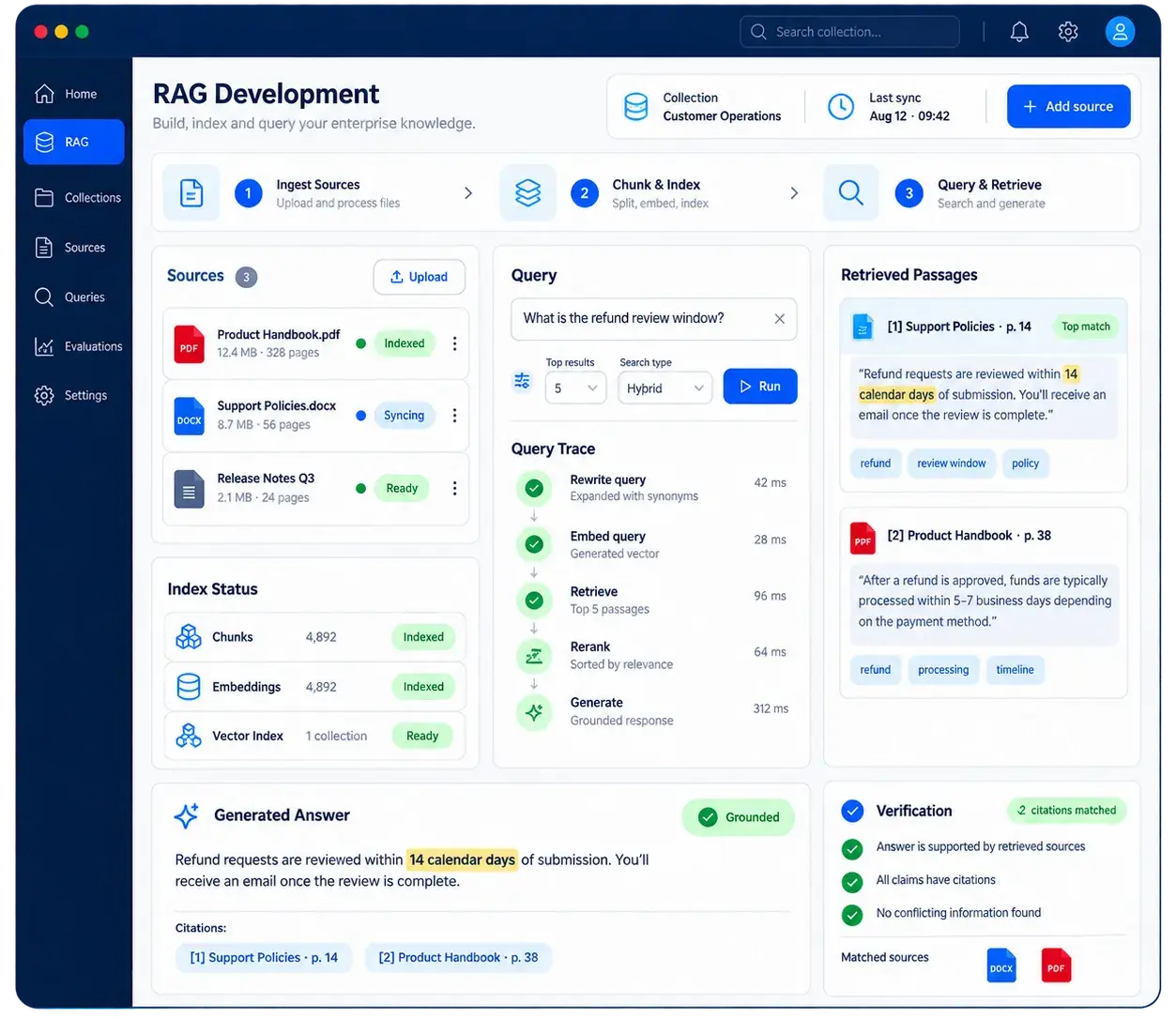Click the processing tag
The image size is (1176, 1019).
coord(943,670)
